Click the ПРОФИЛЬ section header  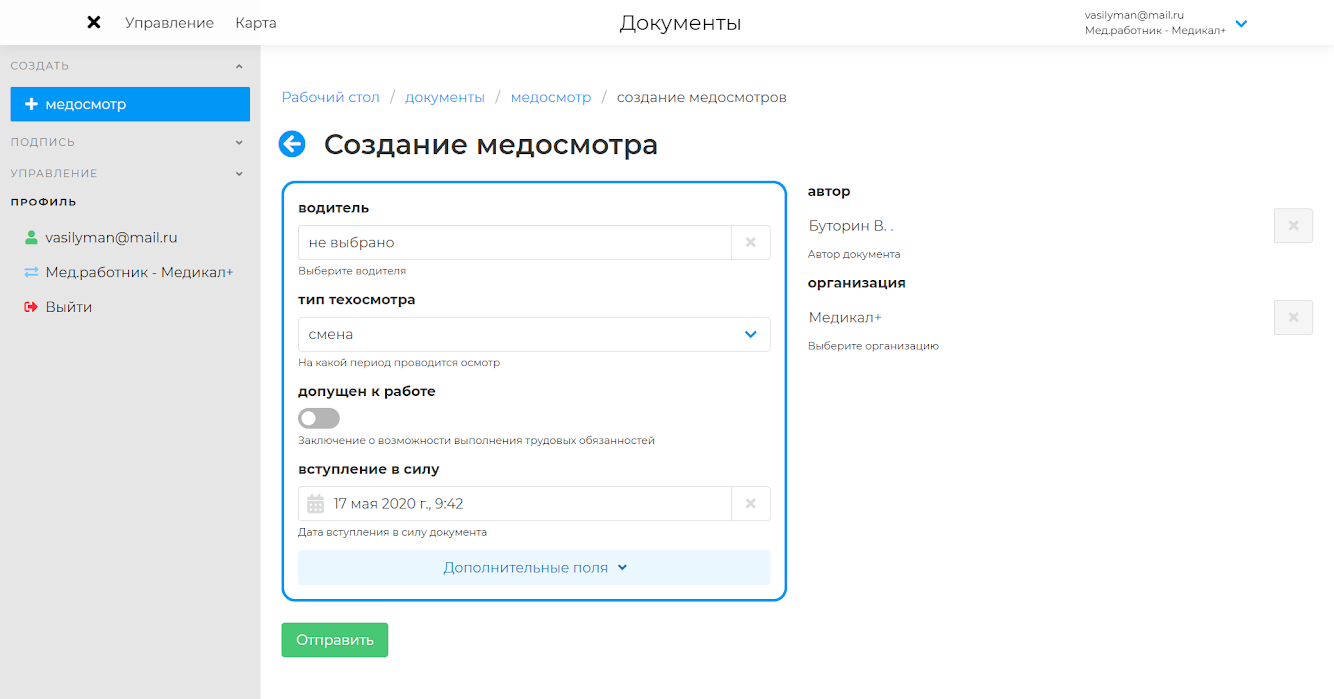[44, 202]
